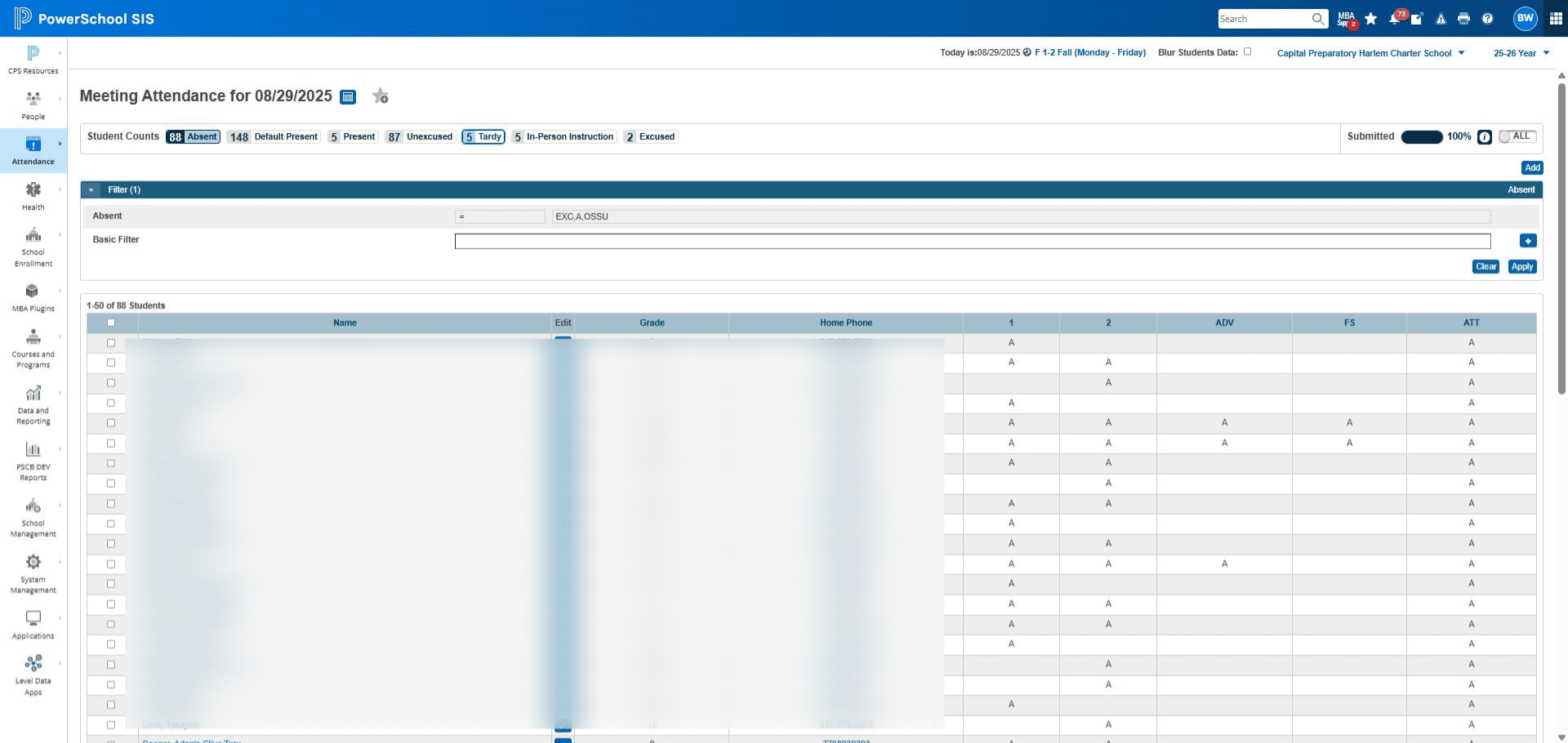
Task: Open the Health sidebar section
Action: click(x=33, y=196)
